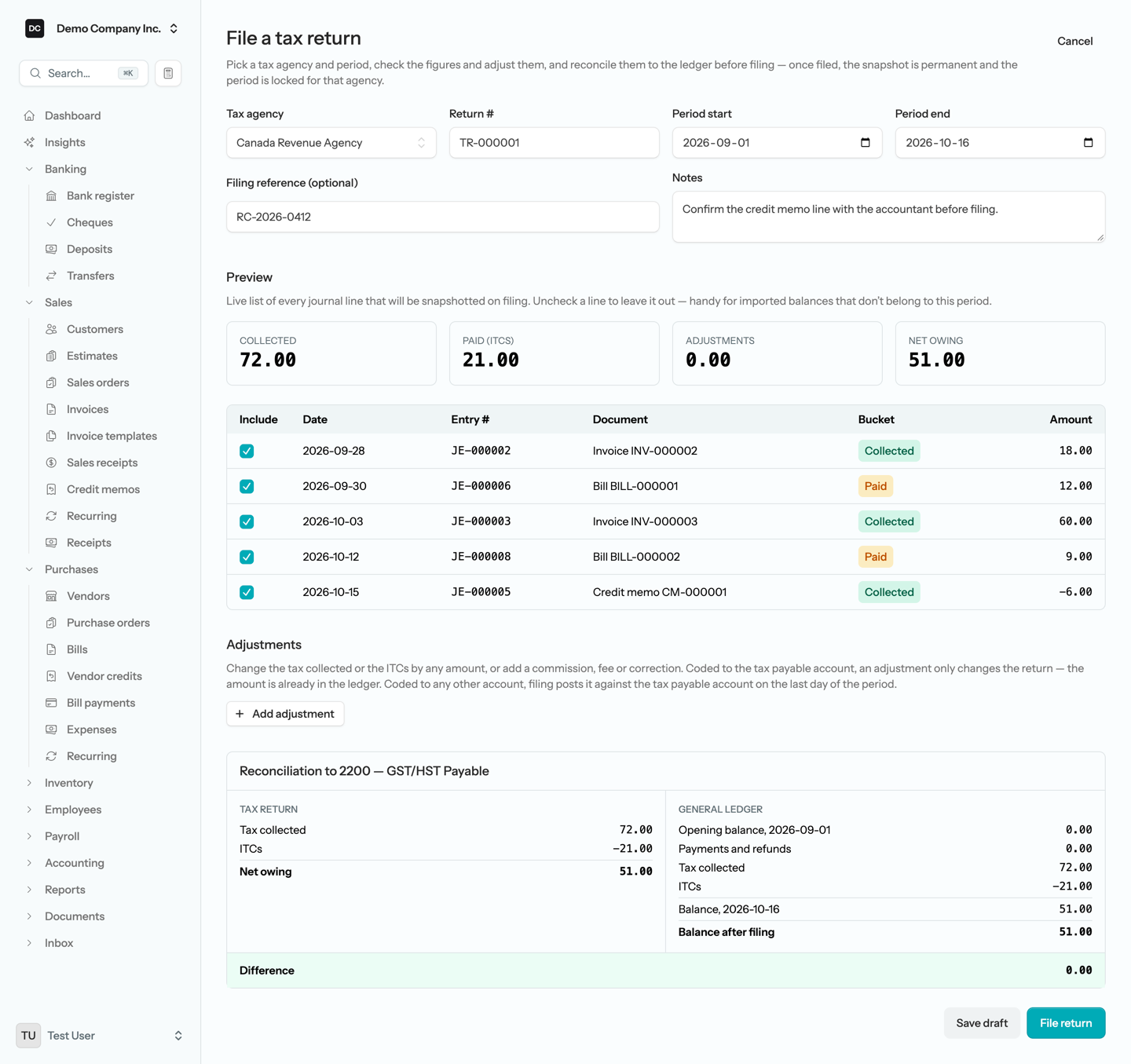The image size is (1131, 1064).
Task: Cancel the tax return form
Action: coord(1074,41)
